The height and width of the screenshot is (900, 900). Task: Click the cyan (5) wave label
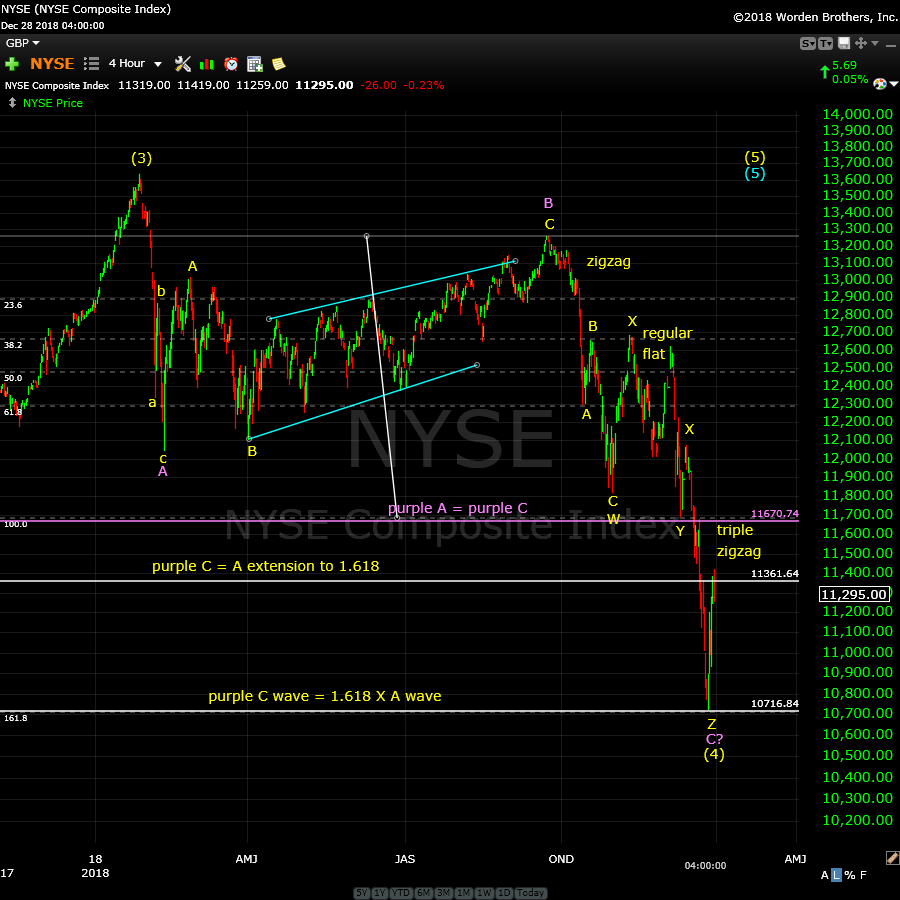(755, 173)
